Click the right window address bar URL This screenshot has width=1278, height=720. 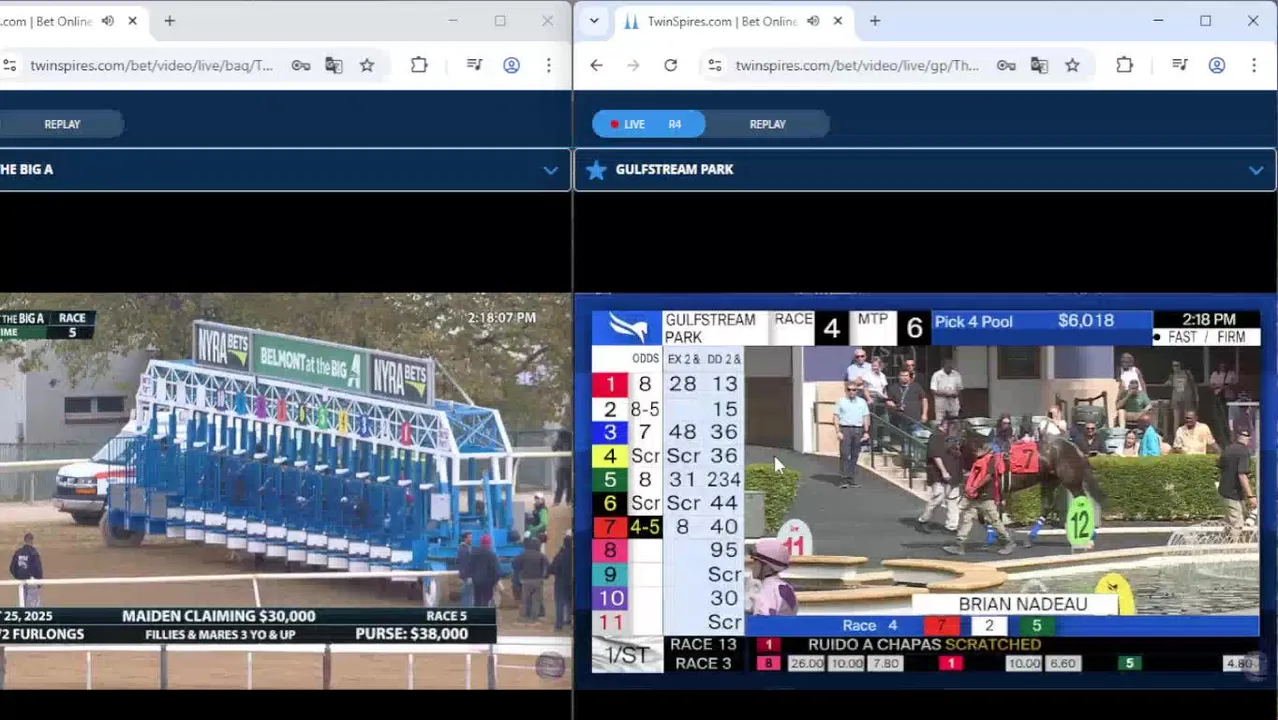point(857,65)
